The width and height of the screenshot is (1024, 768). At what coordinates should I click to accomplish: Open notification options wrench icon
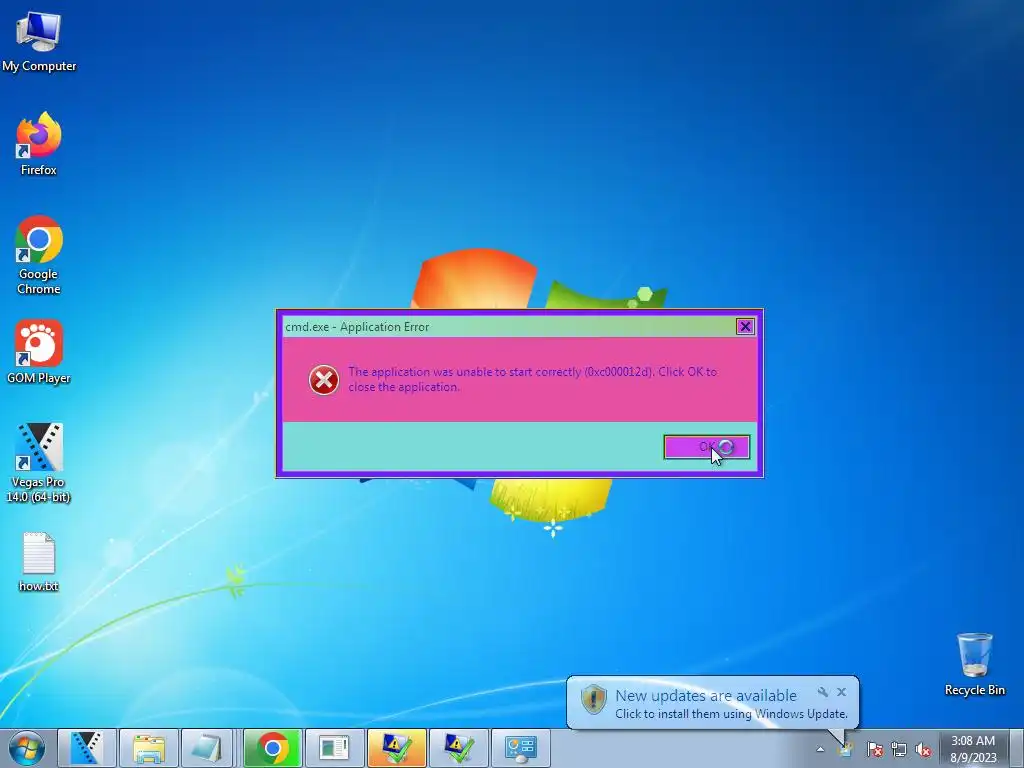pyautogui.click(x=823, y=692)
